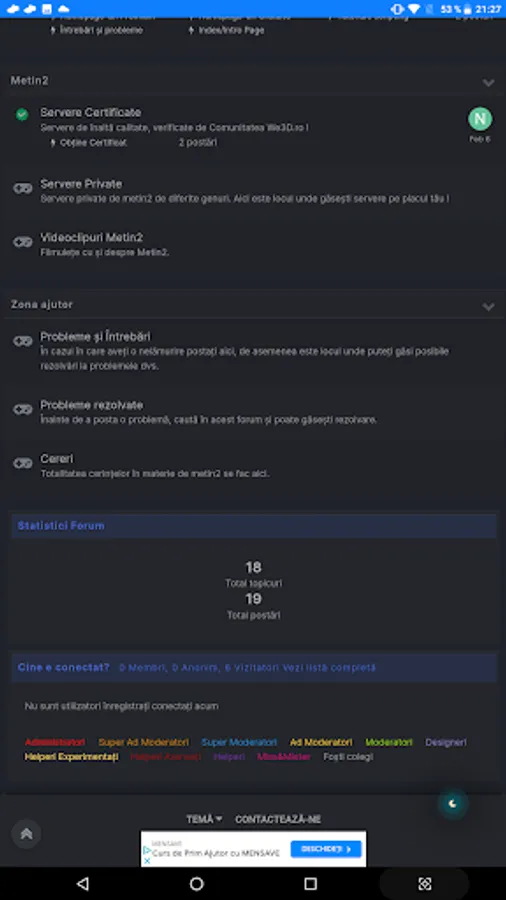
Task: Tap the DESCHIDEȚI button in the ad
Action: [x=326, y=849]
